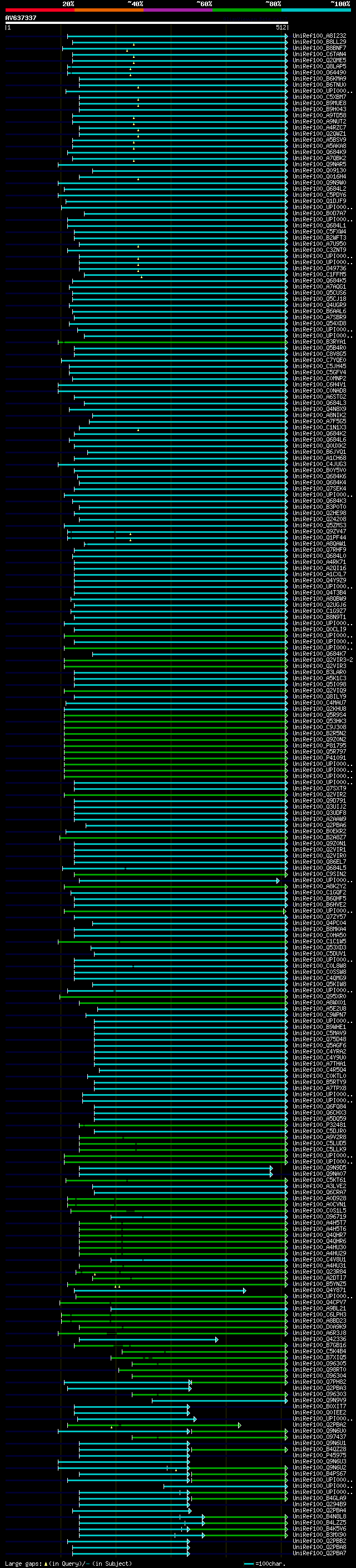
Task: Open the UniRef100_Q5R9S4 entry
Action: [x=319, y=715]
